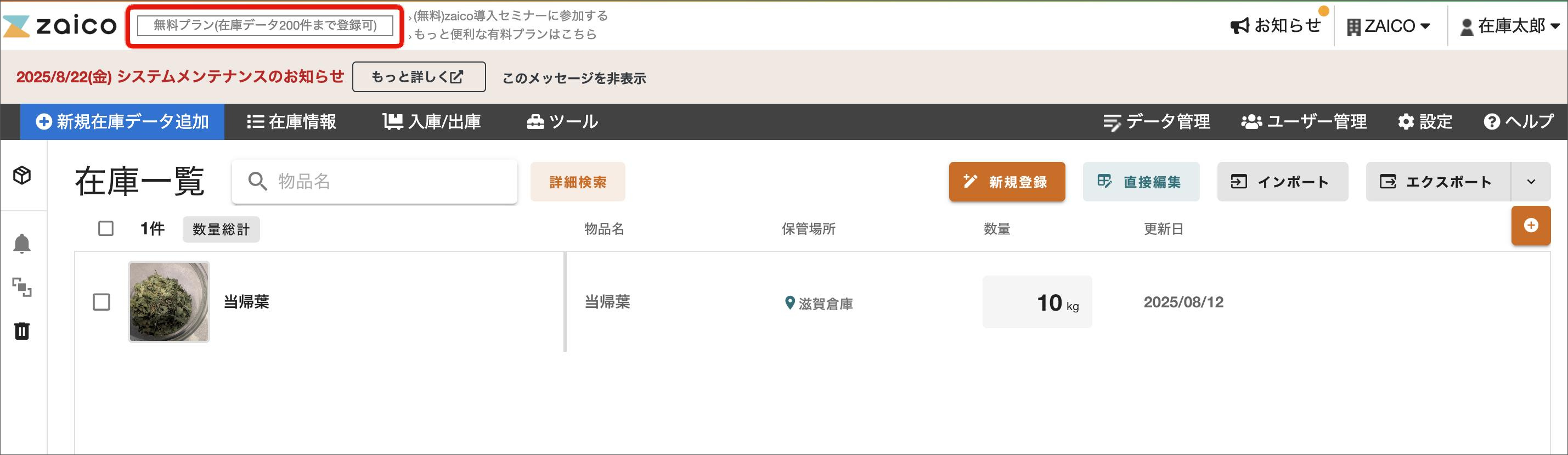Click このメッセージを非表示 link
Screen dimensions: 1568x455
tap(574, 78)
